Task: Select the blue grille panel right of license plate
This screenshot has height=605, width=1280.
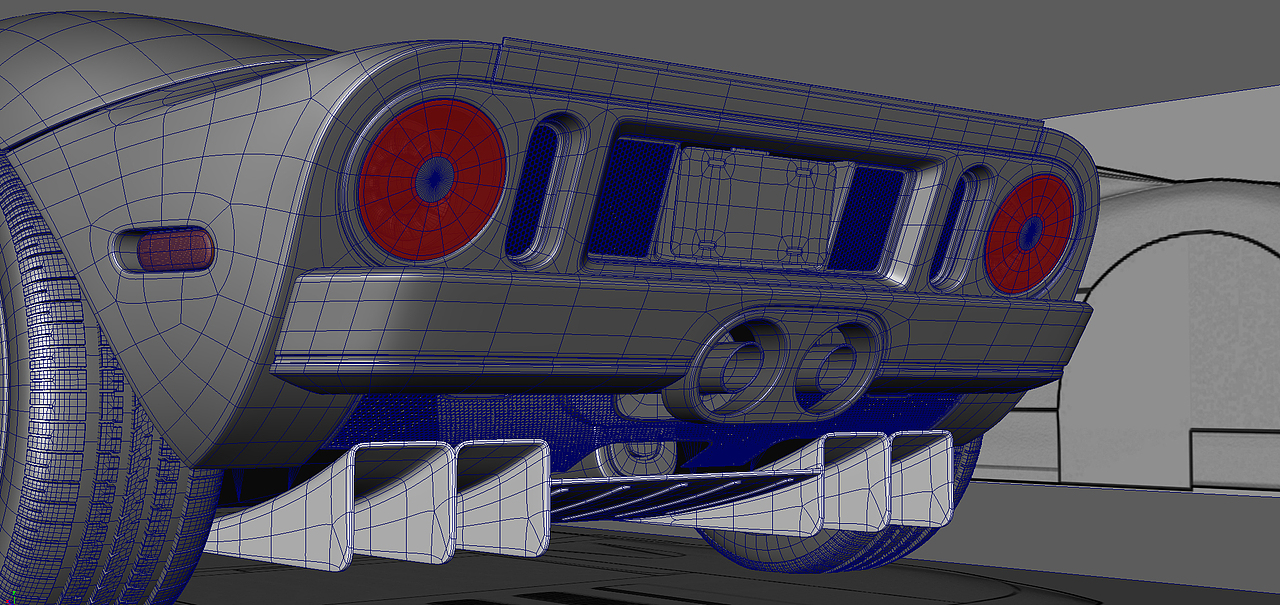Action: coord(865,218)
